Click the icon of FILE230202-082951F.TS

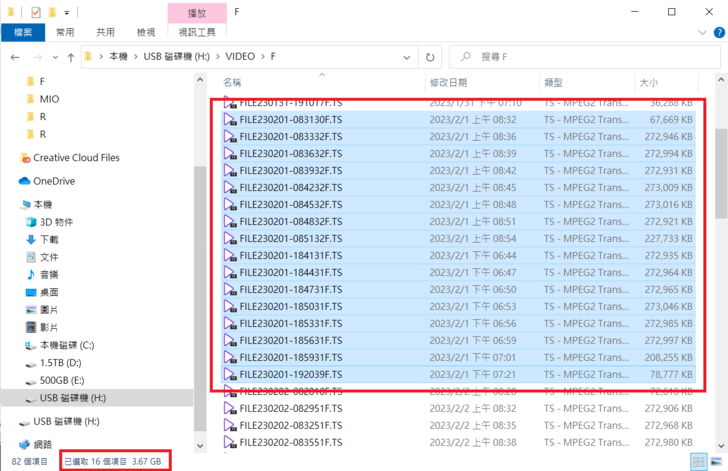(x=230, y=409)
